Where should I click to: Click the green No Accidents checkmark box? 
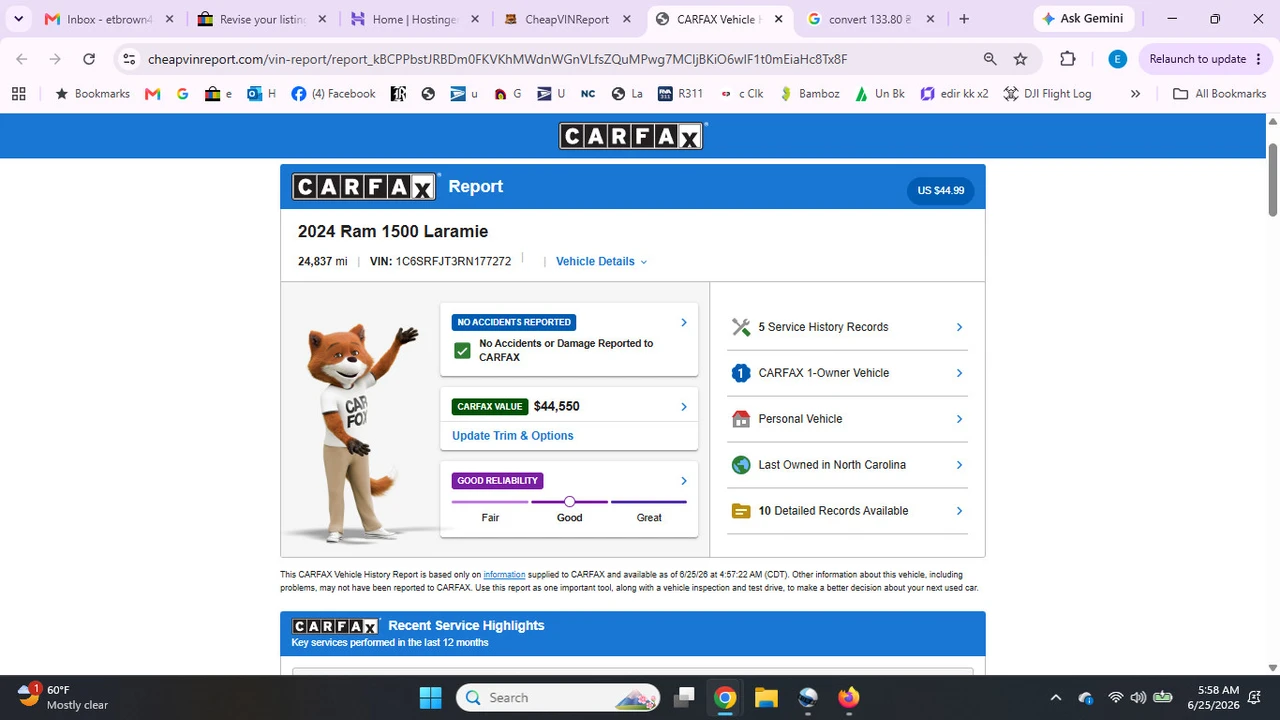click(462, 350)
